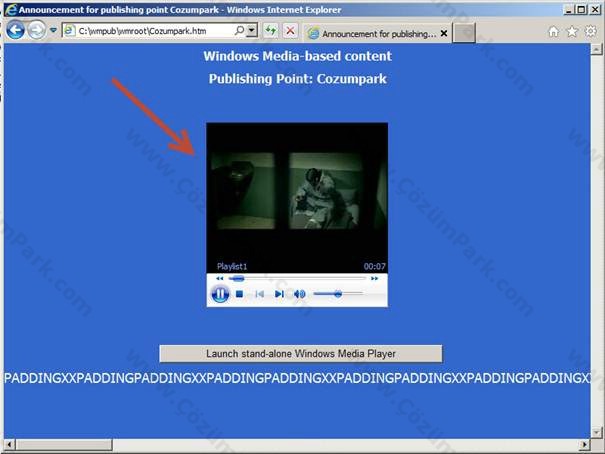Click the horizontal scrollbar left arrow
The height and width of the screenshot is (454, 605).
point(9,444)
